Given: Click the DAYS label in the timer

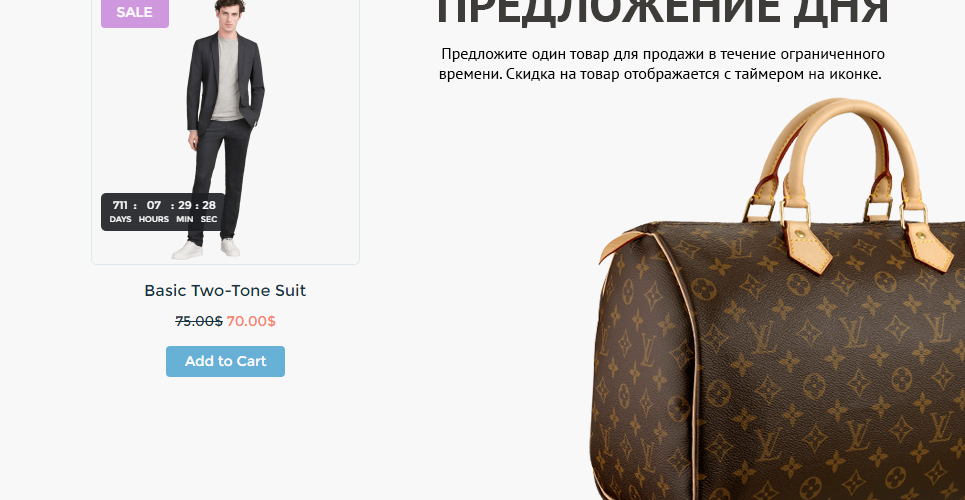Looking at the screenshot, I should coord(121,220).
